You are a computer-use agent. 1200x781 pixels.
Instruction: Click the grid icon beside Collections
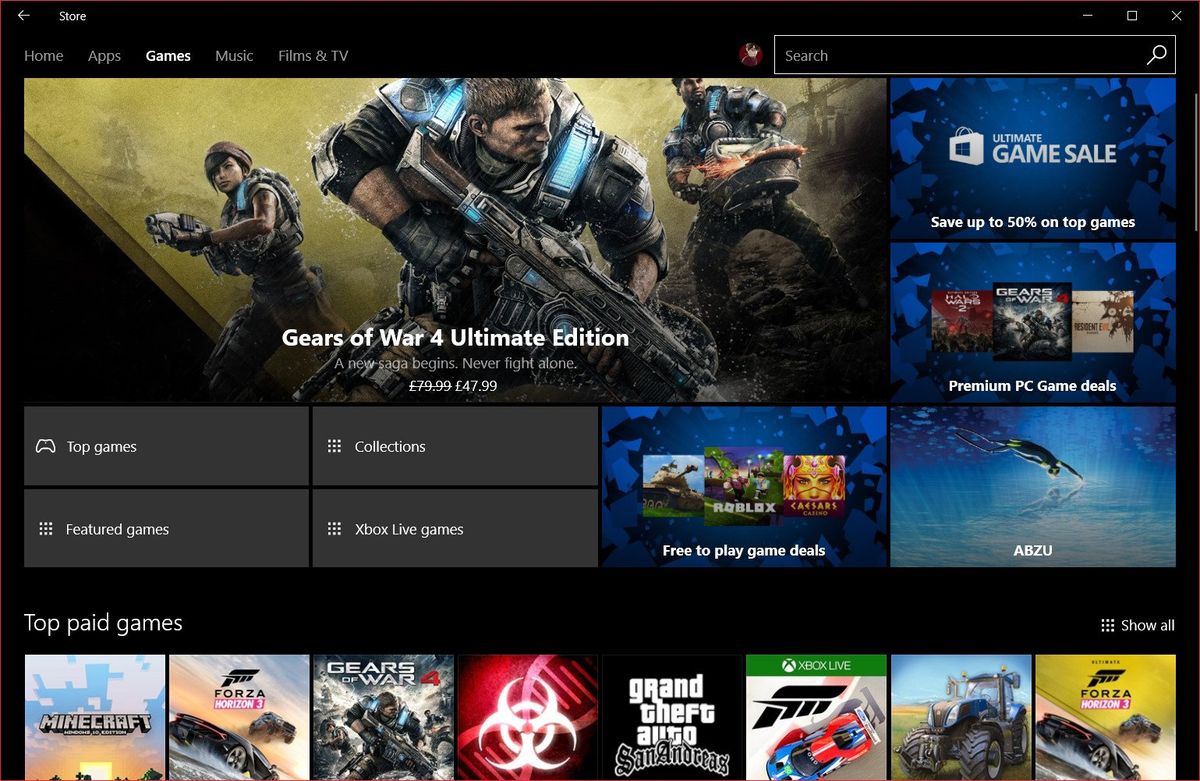pyautogui.click(x=335, y=446)
